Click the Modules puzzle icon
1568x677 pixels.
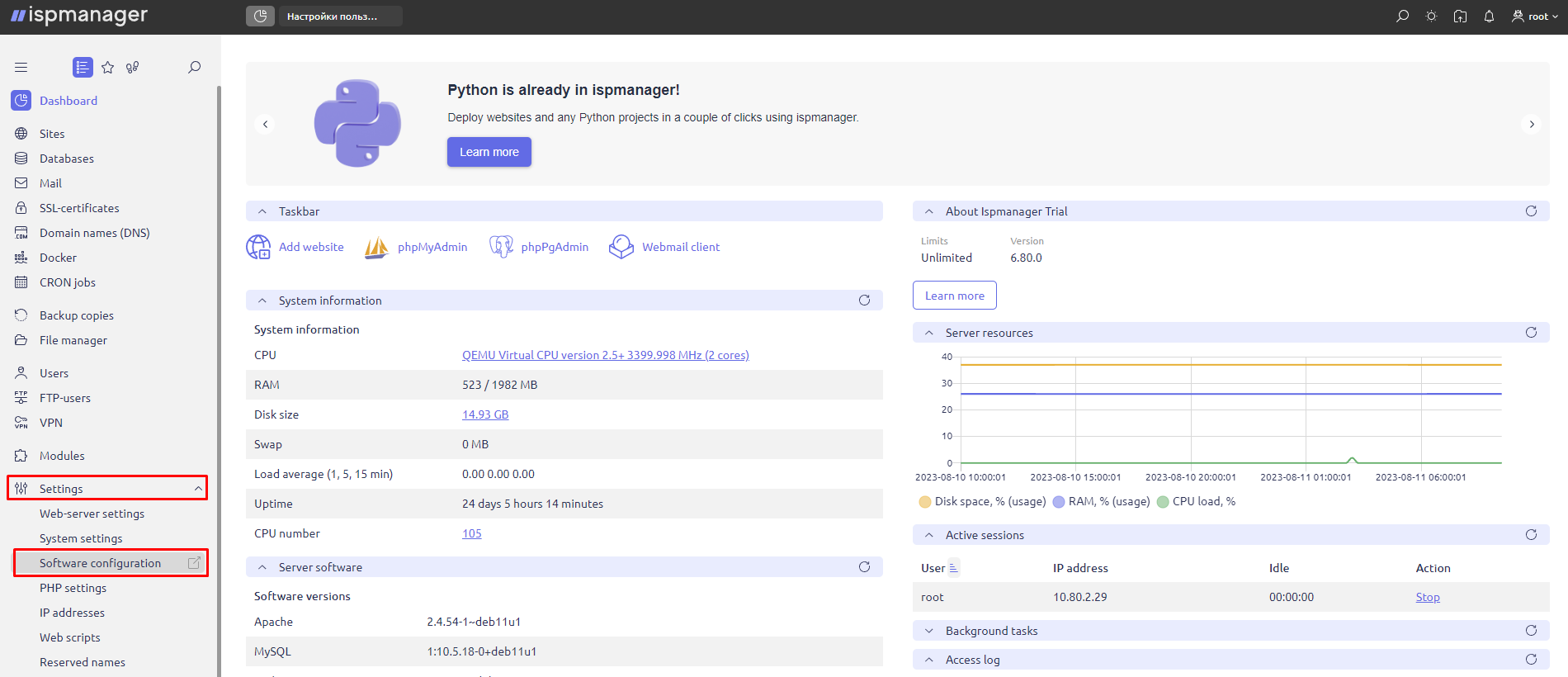tap(21, 456)
